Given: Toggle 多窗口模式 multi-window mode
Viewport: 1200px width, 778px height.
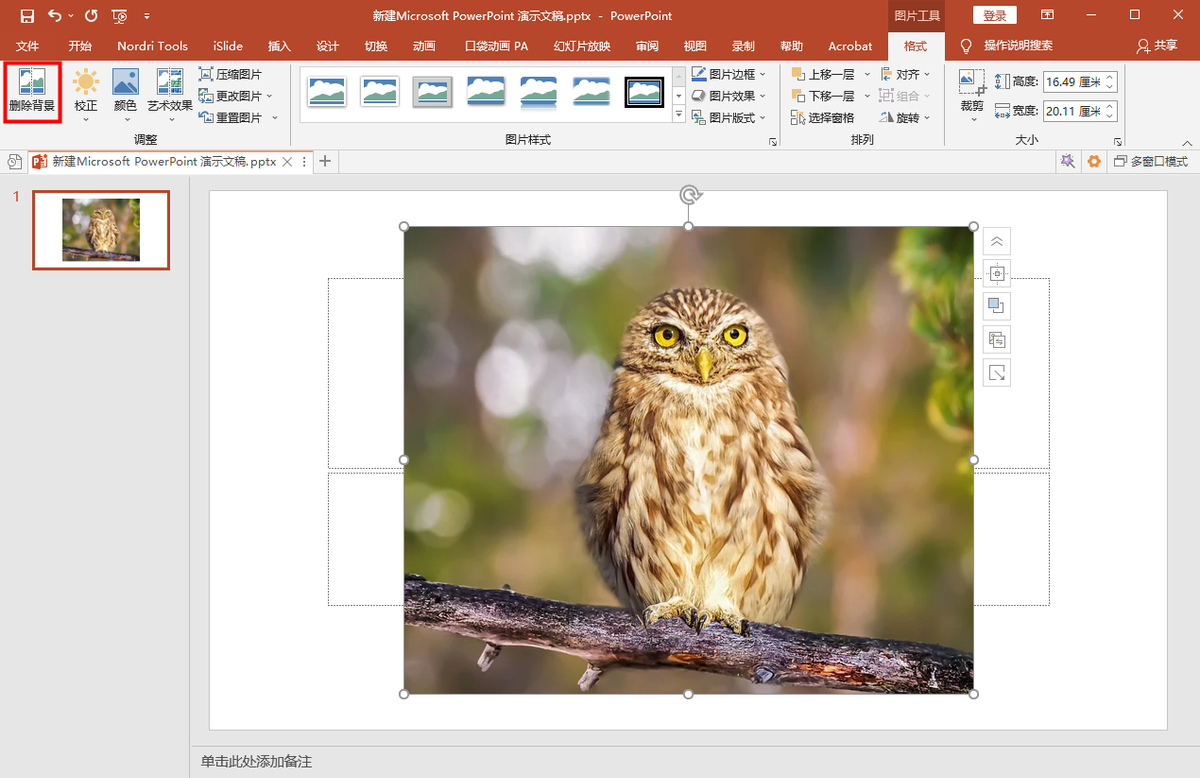Looking at the screenshot, I should 1151,161.
